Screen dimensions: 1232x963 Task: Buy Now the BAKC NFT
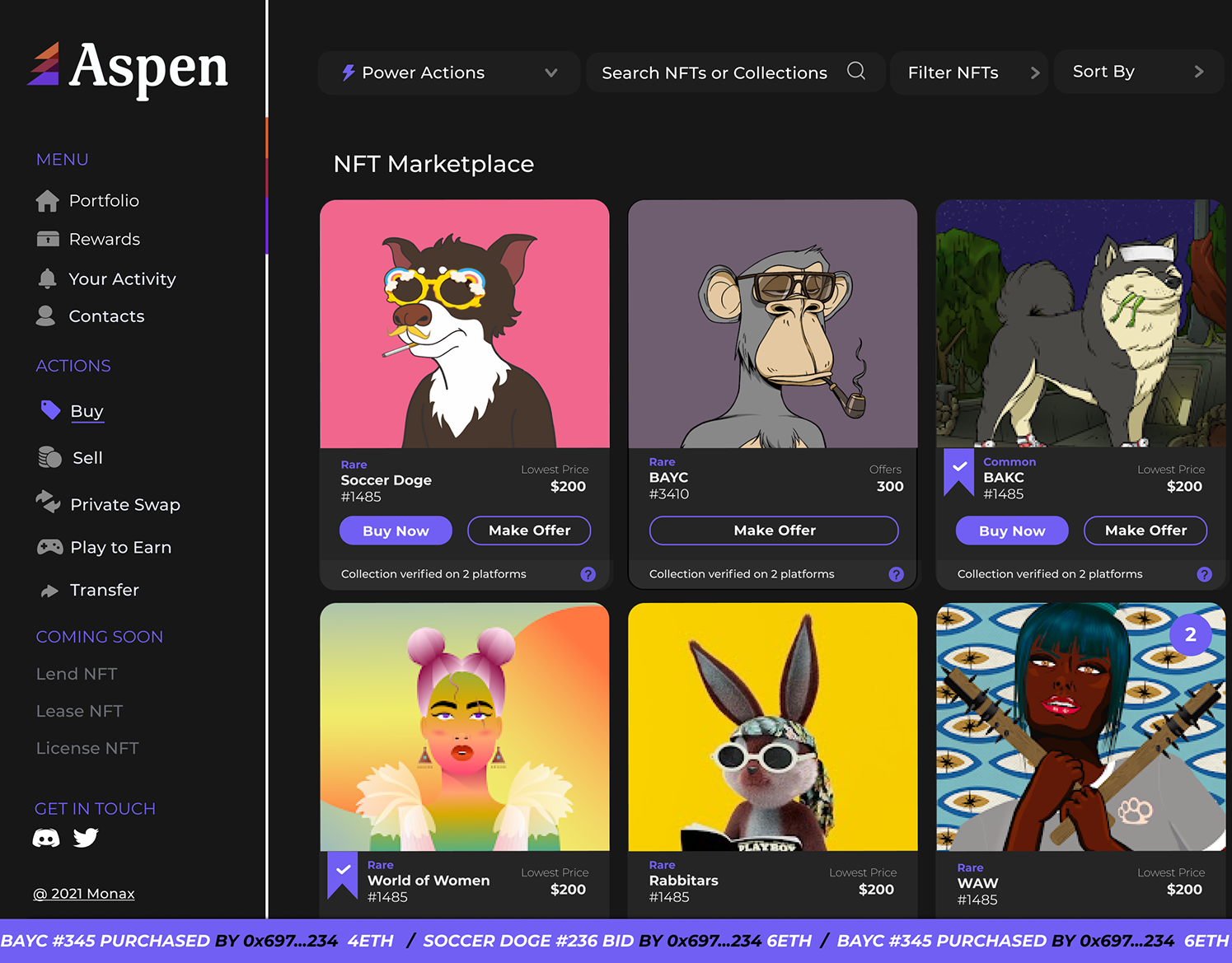1012,531
